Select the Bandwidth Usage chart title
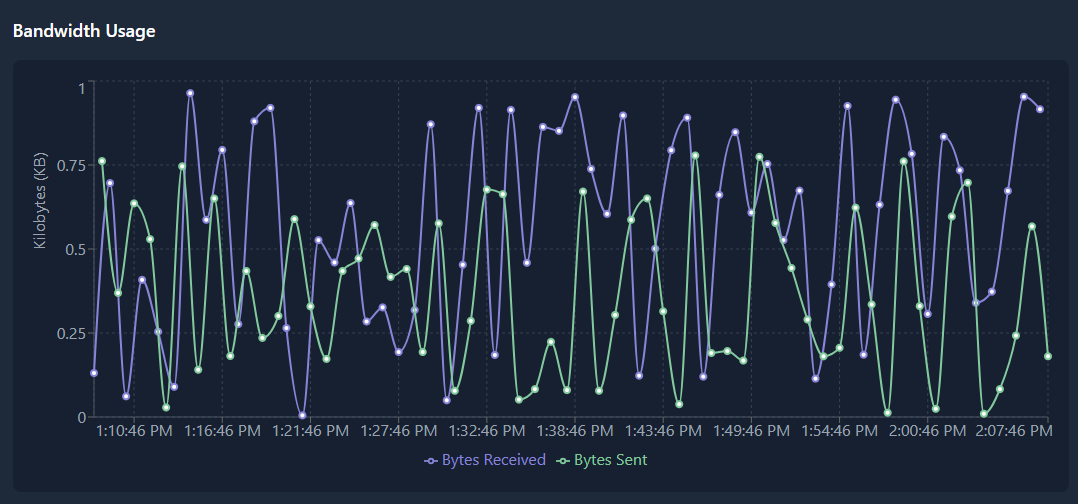This screenshot has height=504, width=1078. coord(84,31)
